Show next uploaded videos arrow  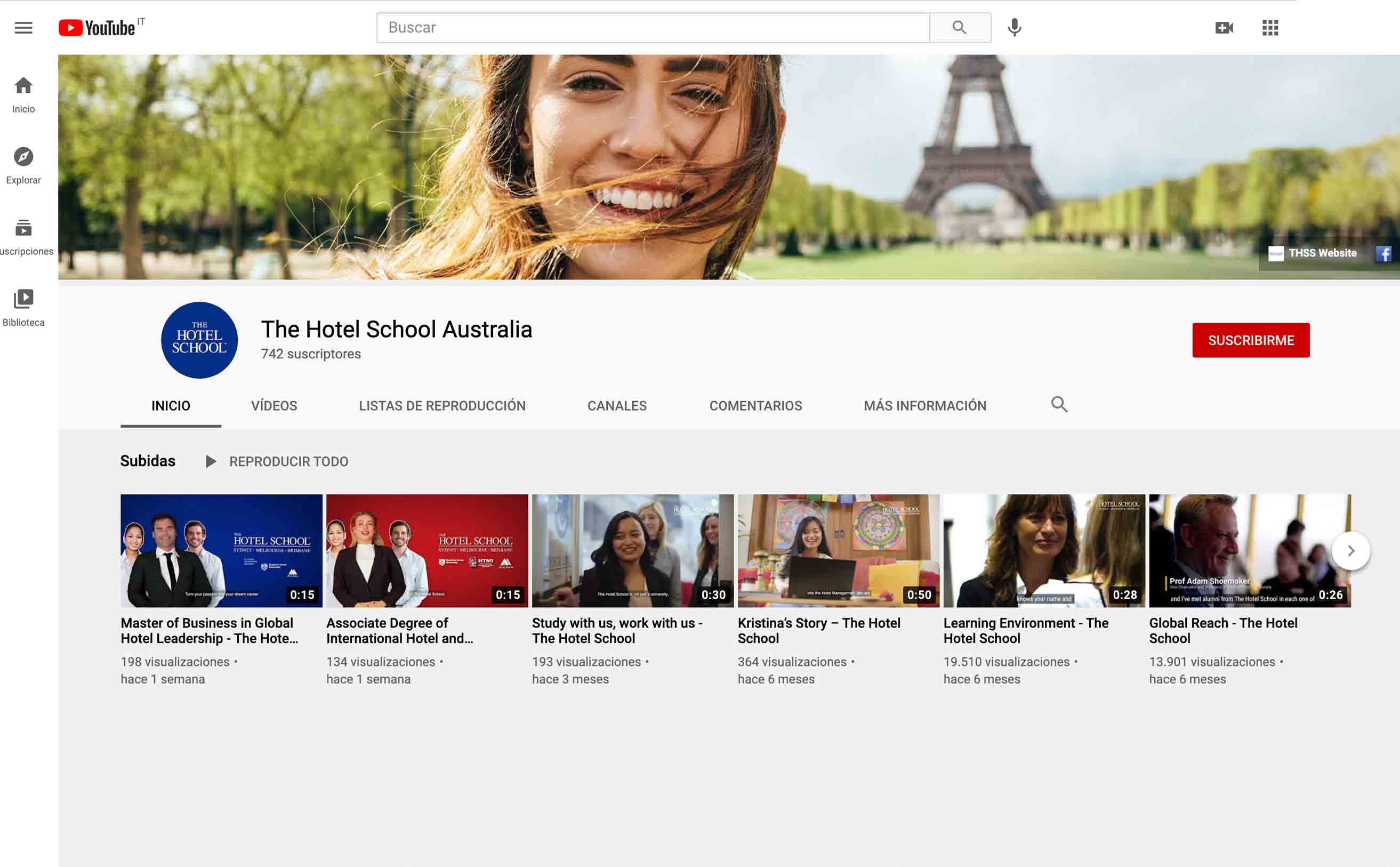point(1351,551)
